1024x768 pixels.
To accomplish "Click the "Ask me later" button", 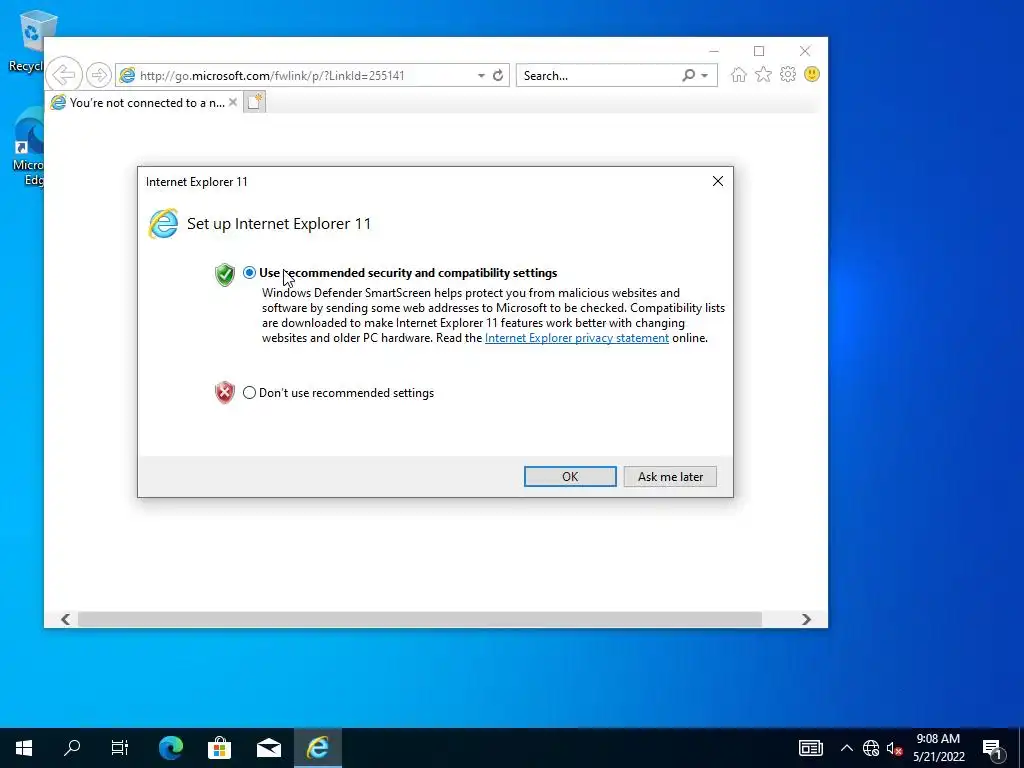I will (x=670, y=477).
